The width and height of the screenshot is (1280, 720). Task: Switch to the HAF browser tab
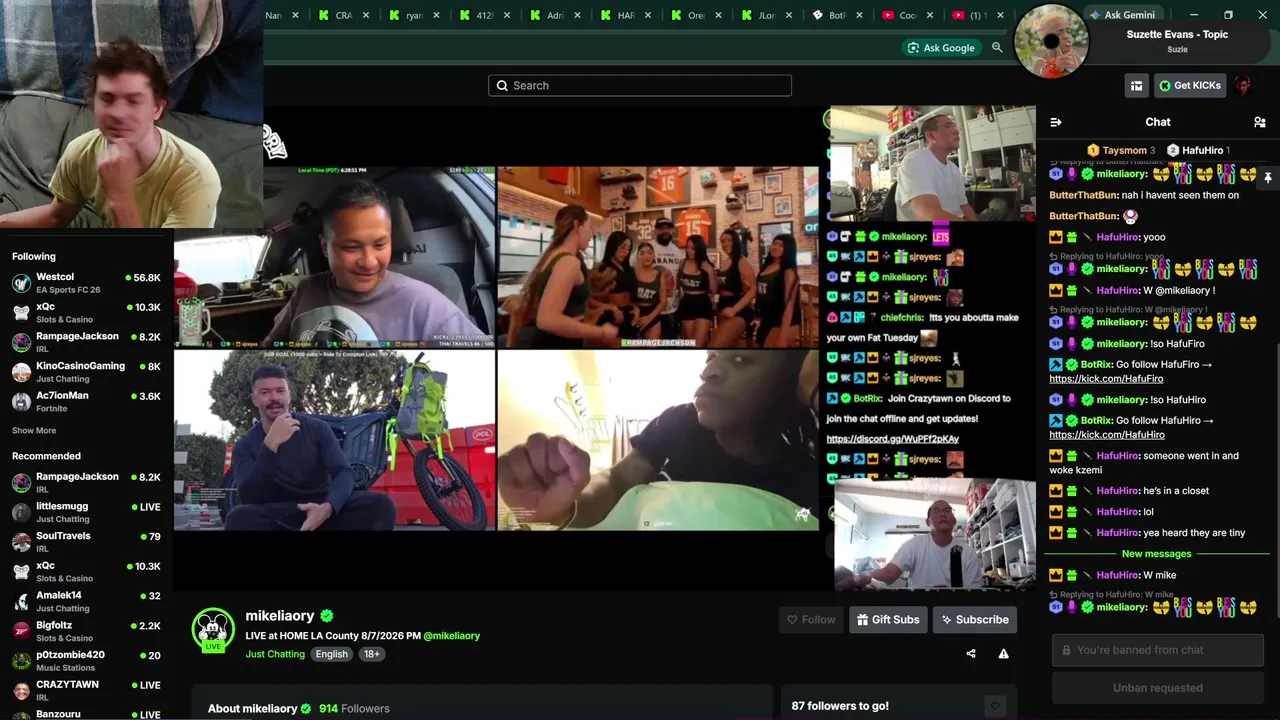(625, 15)
